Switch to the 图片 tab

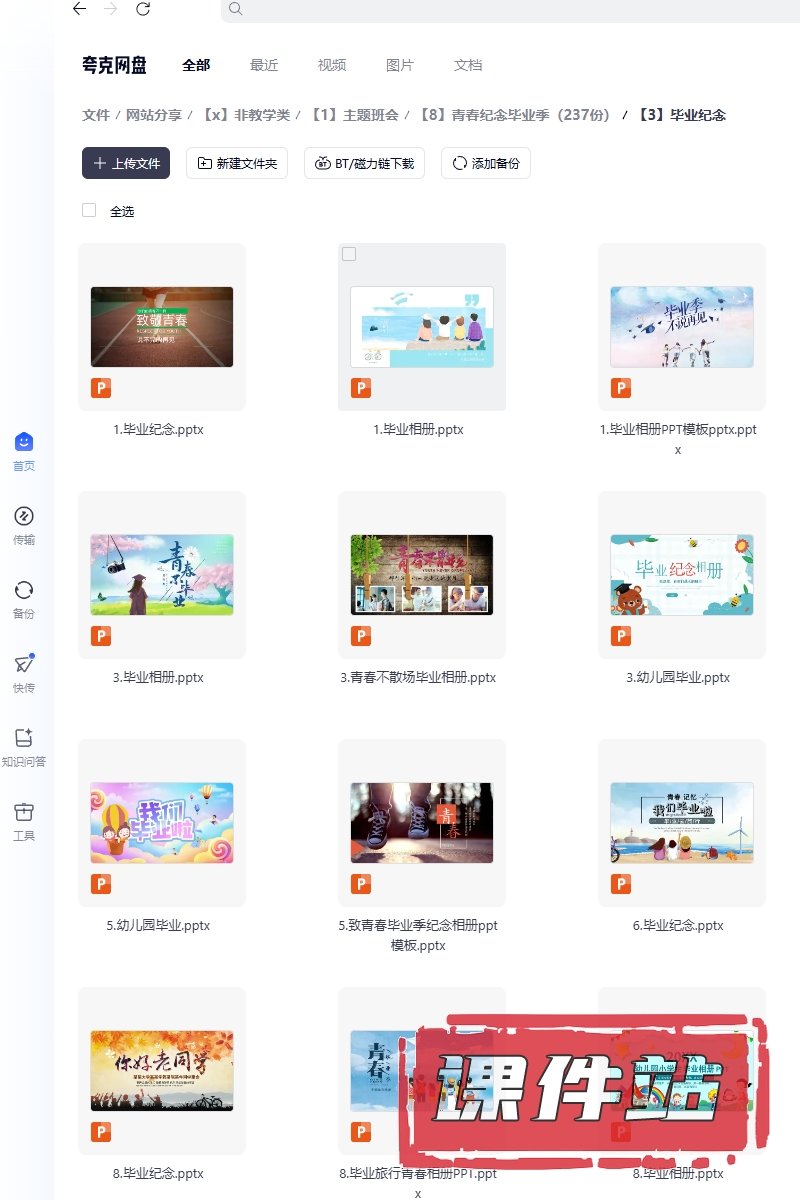coord(400,65)
